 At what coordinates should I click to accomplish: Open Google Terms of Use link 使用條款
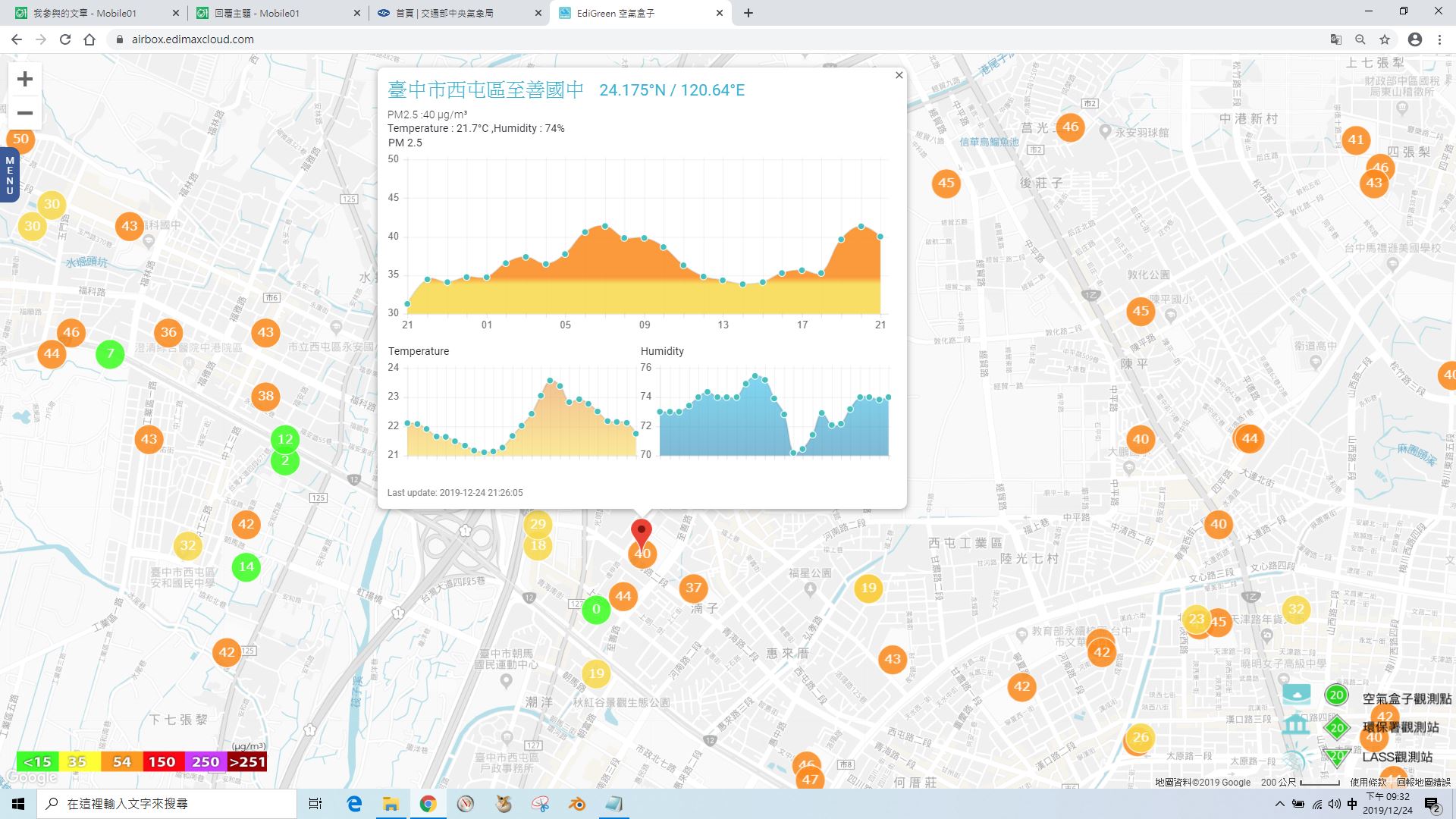(x=1368, y=782)
